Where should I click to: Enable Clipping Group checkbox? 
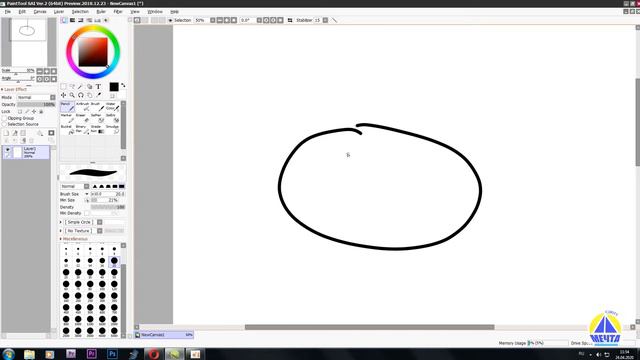tap(4, 118)
